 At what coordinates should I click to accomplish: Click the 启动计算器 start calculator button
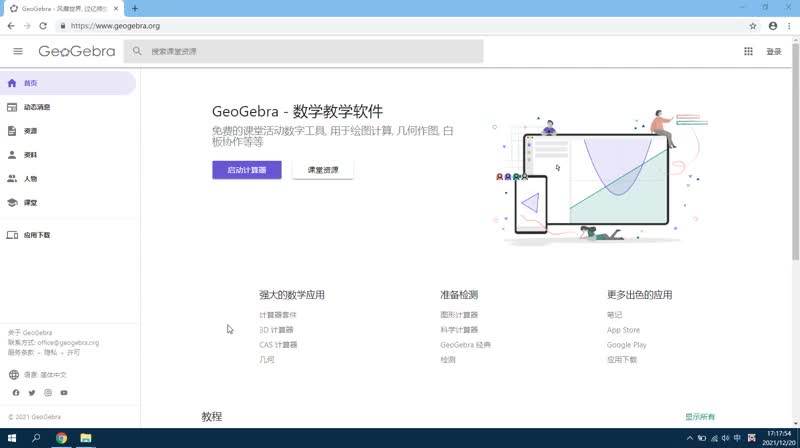pos(247,170)
